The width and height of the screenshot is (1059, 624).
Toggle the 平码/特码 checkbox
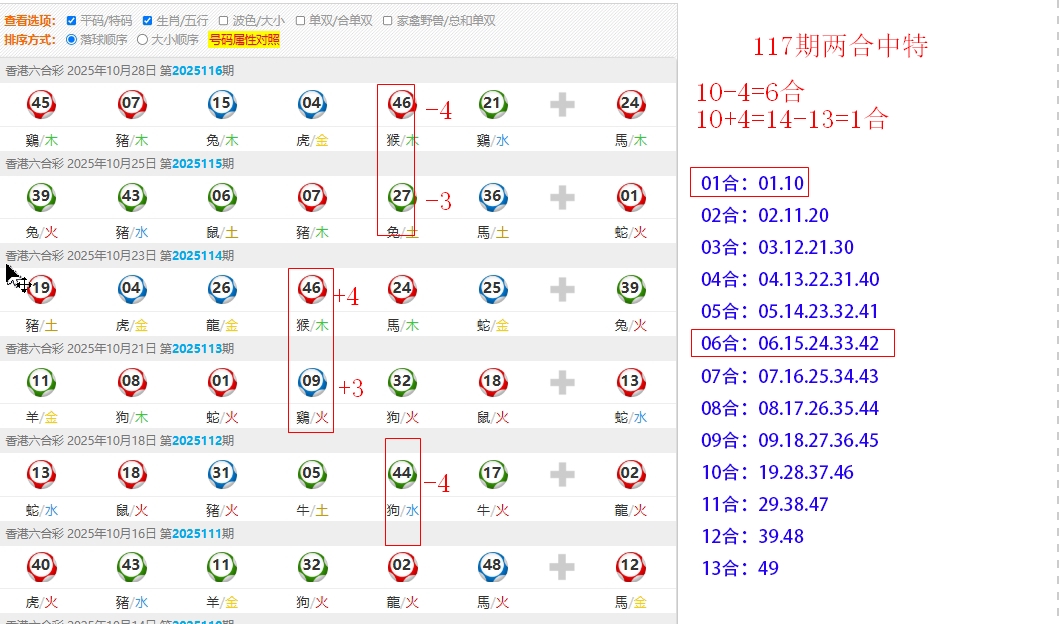[71, 21]
